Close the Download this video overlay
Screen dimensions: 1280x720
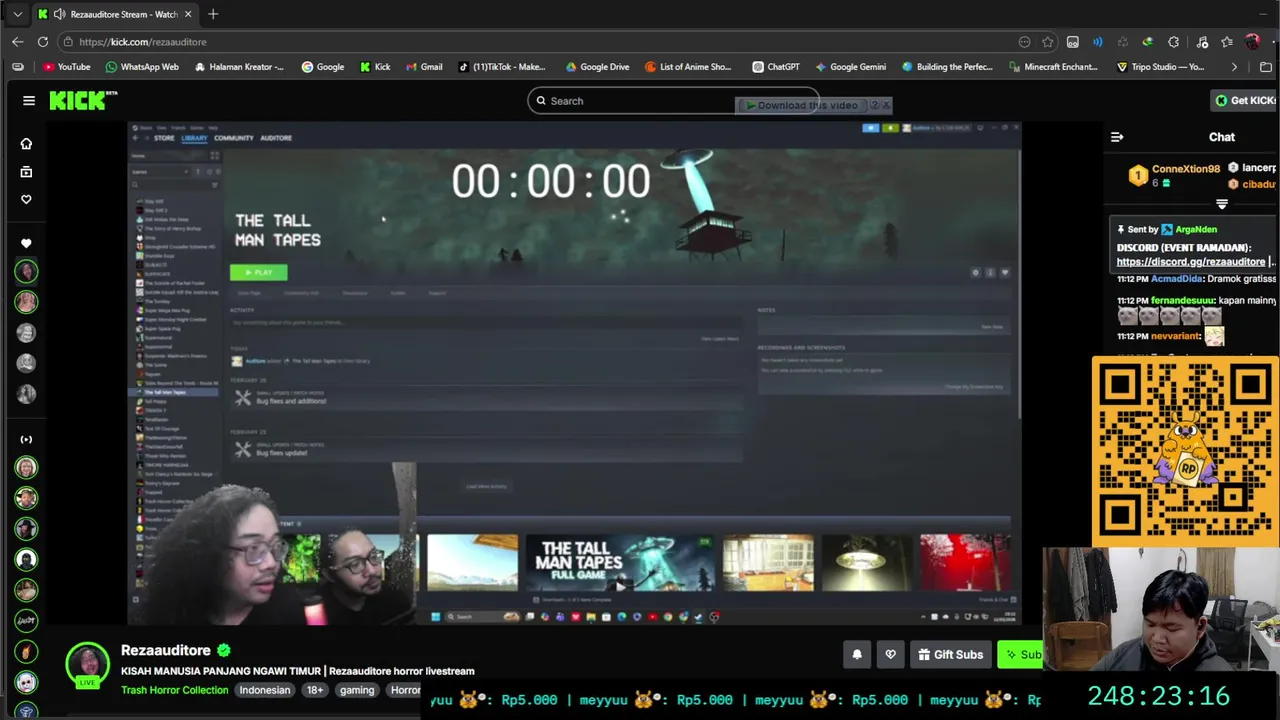point(886,105)
